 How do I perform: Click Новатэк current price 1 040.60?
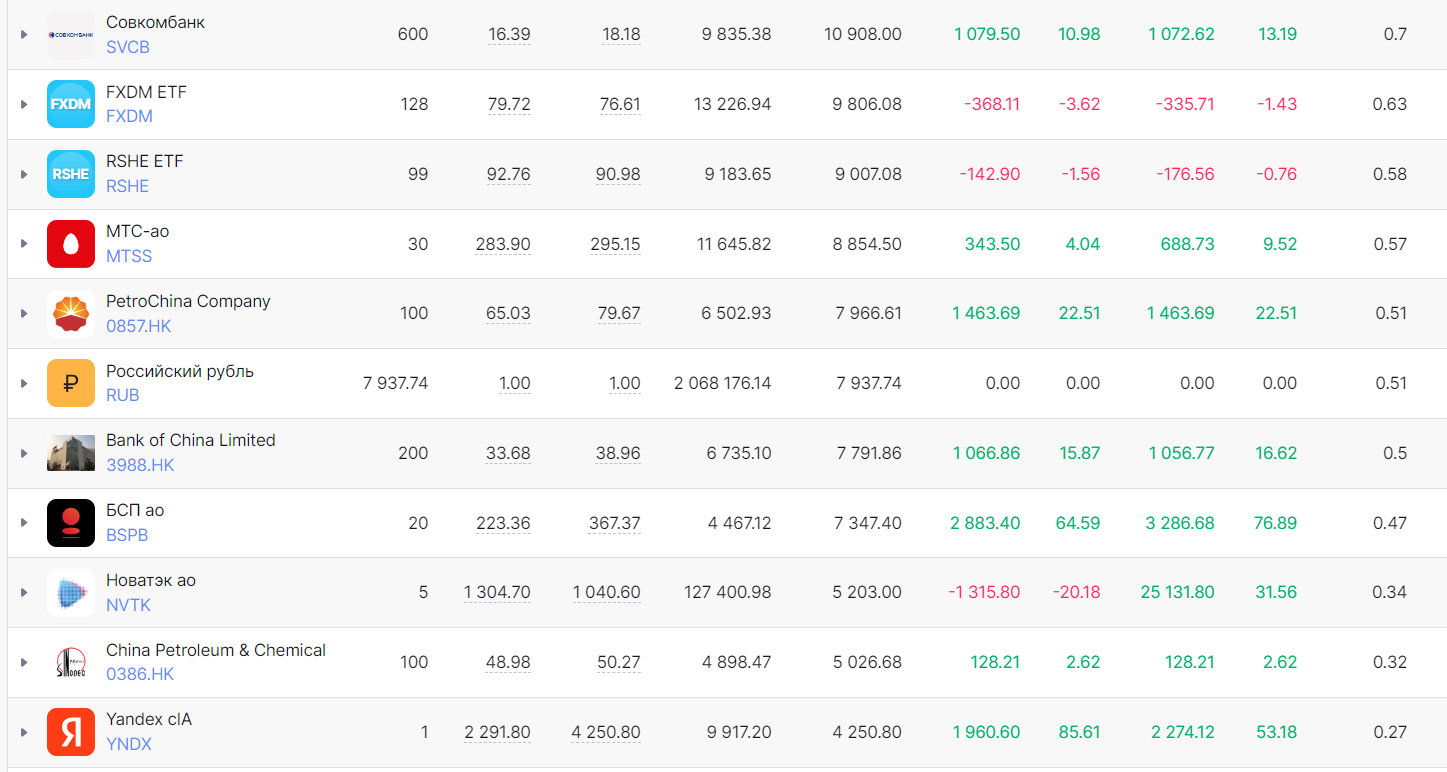click(607, 593)
